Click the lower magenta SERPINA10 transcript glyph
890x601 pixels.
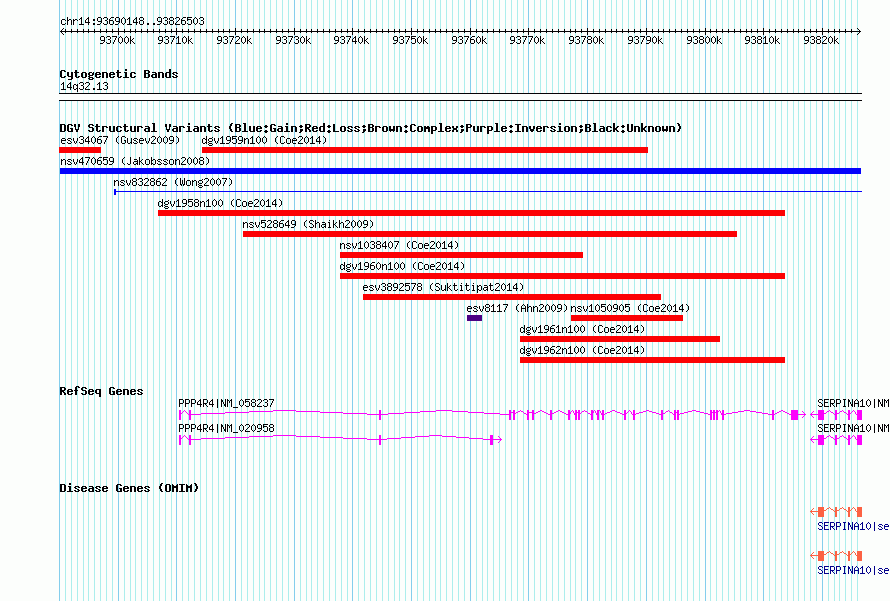tap(836, 440)
